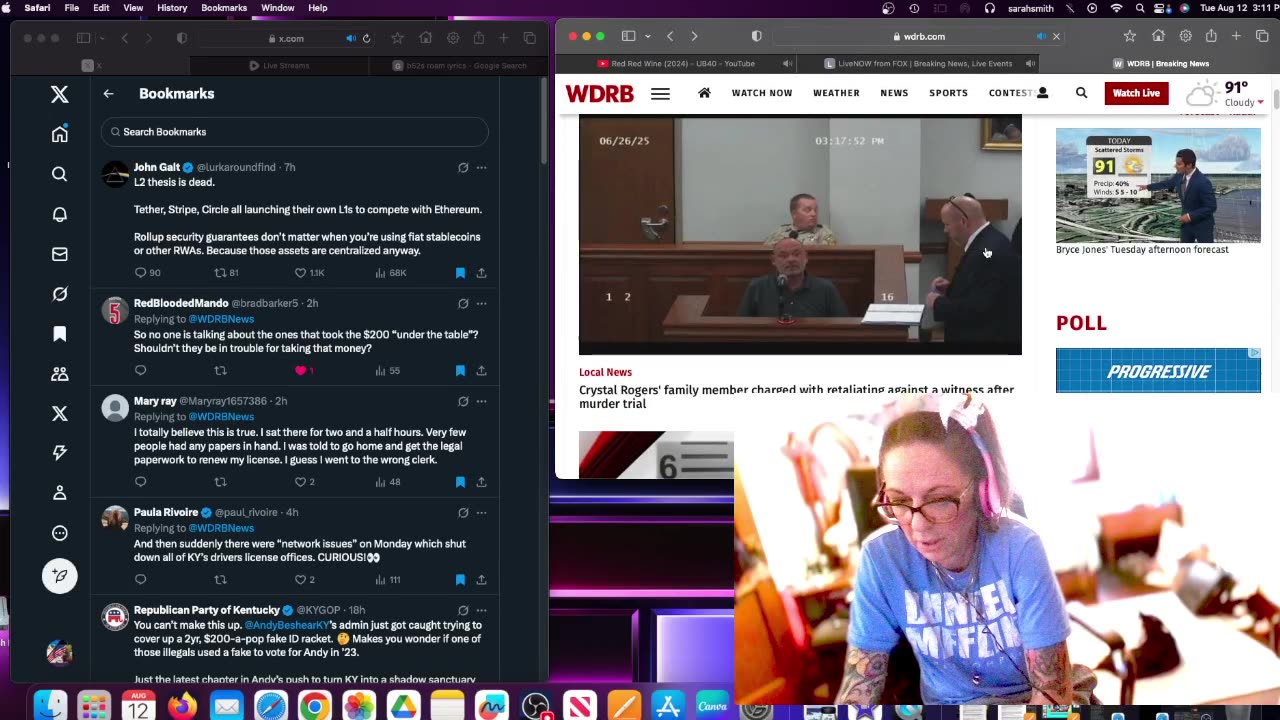Click the Local News category link
Viewport: 1280px width, 720px height.
605,372
